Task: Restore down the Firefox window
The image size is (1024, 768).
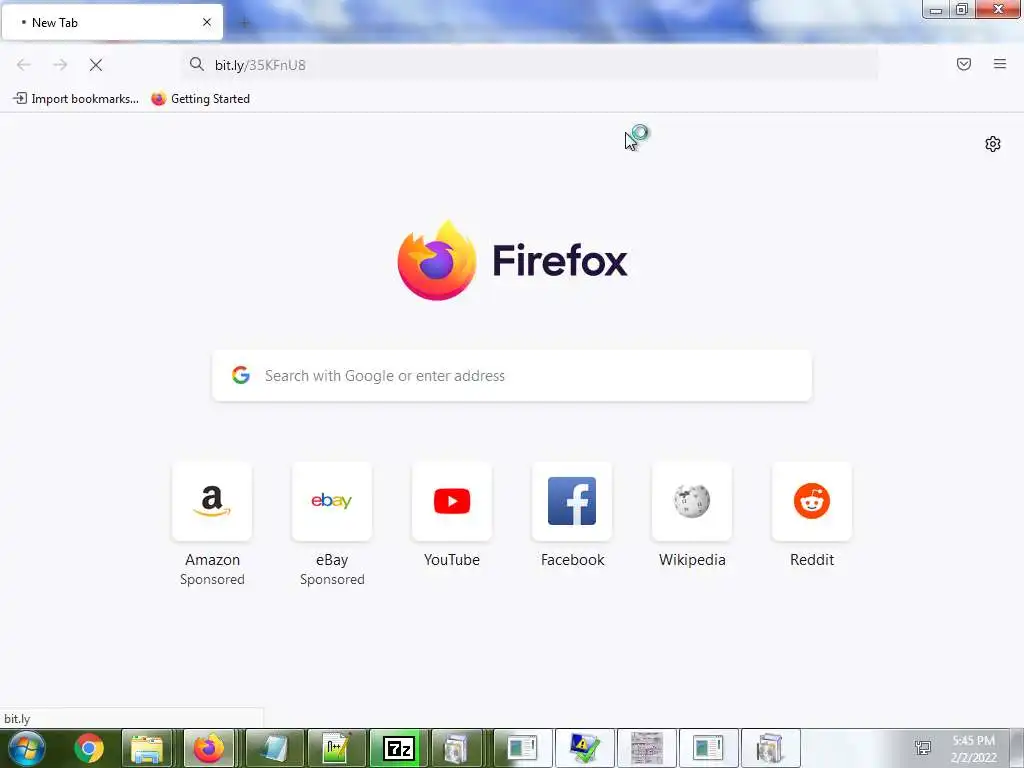Action: pos(962,9)
